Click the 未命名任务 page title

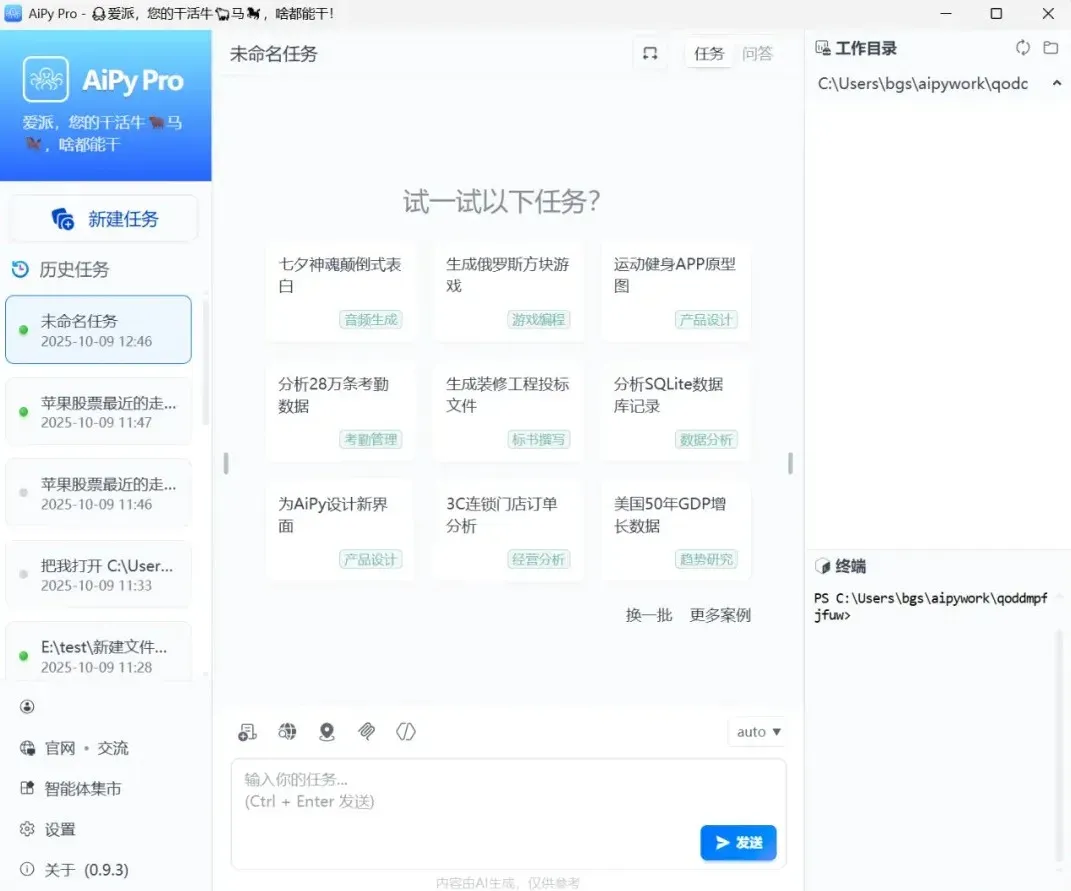[x=273, y=53]
